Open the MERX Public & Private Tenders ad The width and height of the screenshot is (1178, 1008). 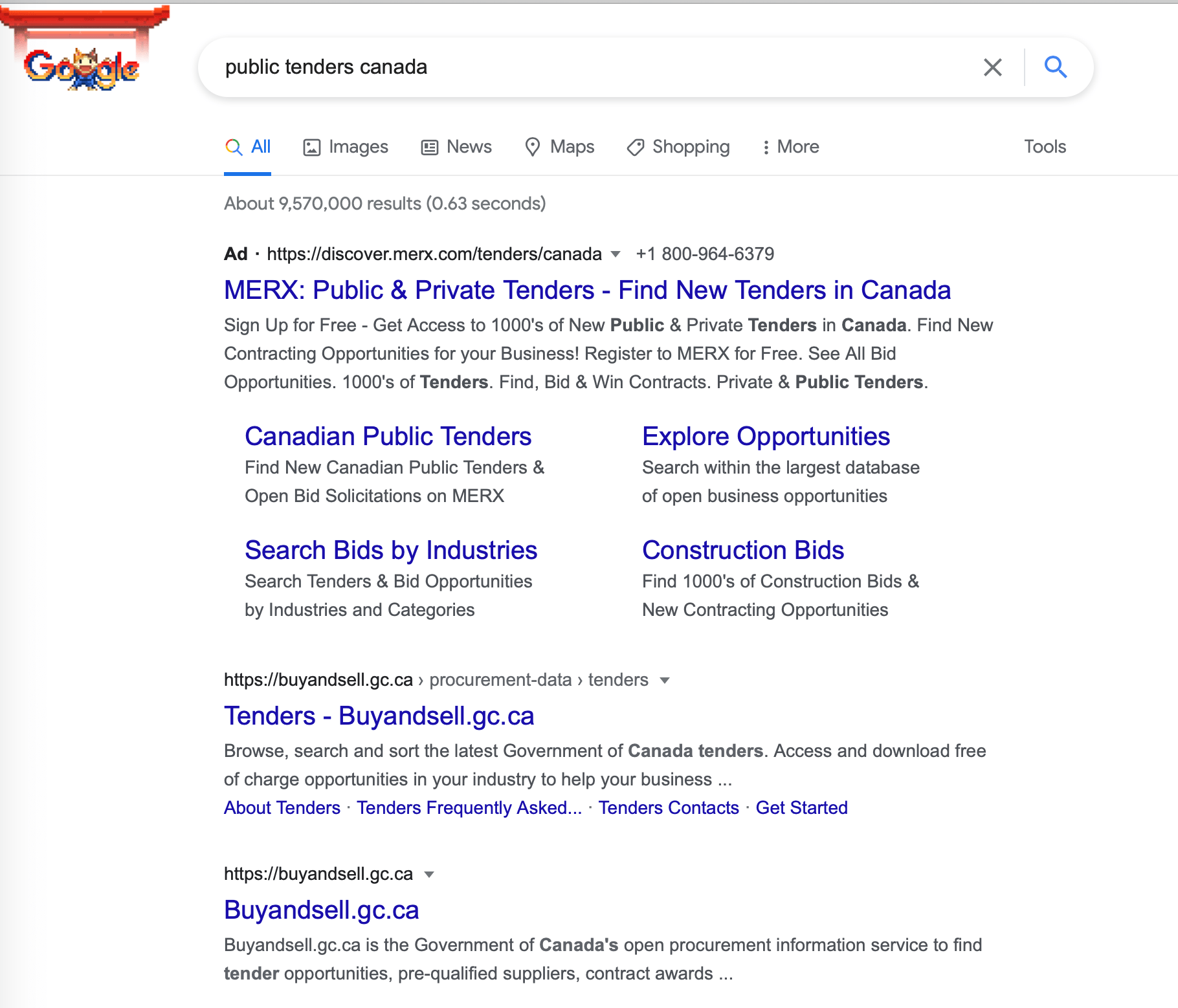(x=587, y=290)
